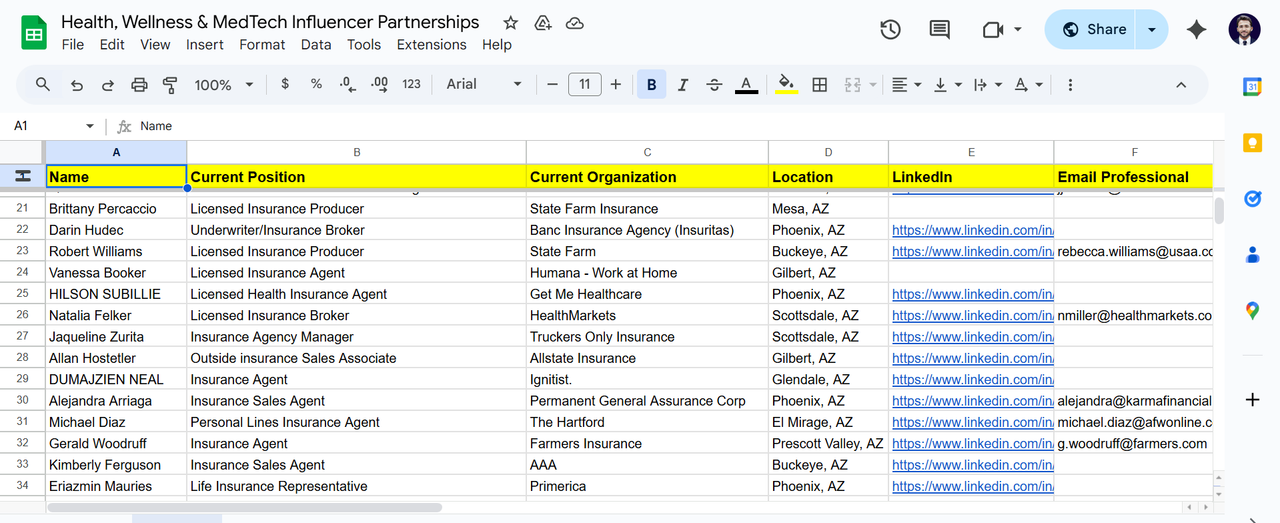
Task: Undo the last action
Action: pos(76,85)
